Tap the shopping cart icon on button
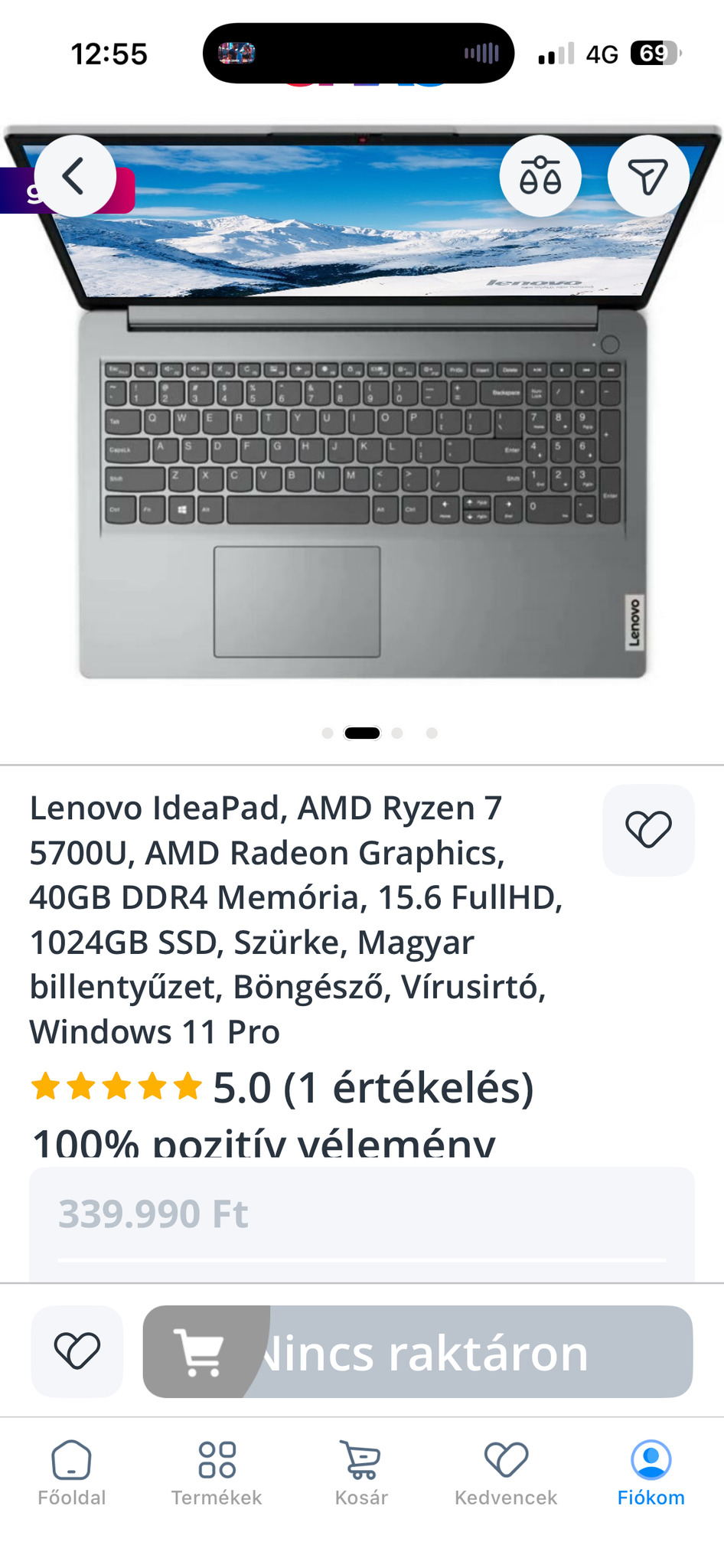724x1568 pixels. [199, 1352]
